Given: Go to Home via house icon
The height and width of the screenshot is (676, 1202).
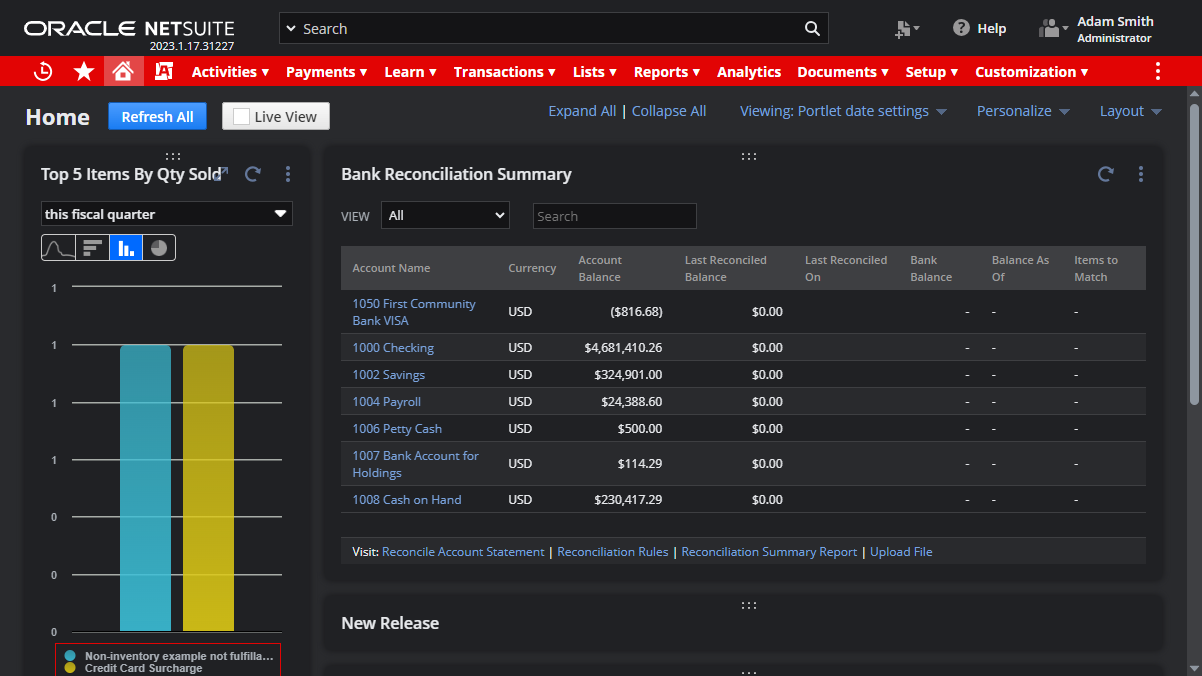Looking at the screenshot, I should pyautogui.click(x=123, y=72).
